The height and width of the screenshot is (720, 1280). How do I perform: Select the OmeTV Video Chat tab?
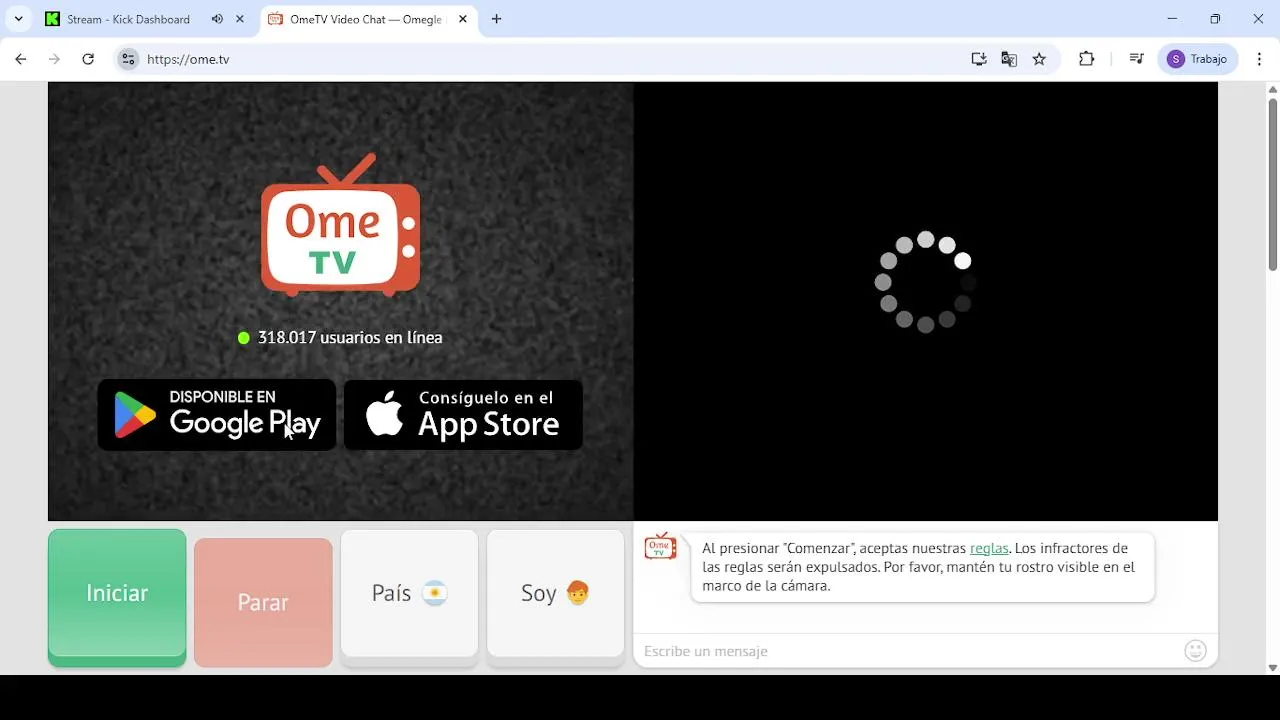click(x=368, y=19)
